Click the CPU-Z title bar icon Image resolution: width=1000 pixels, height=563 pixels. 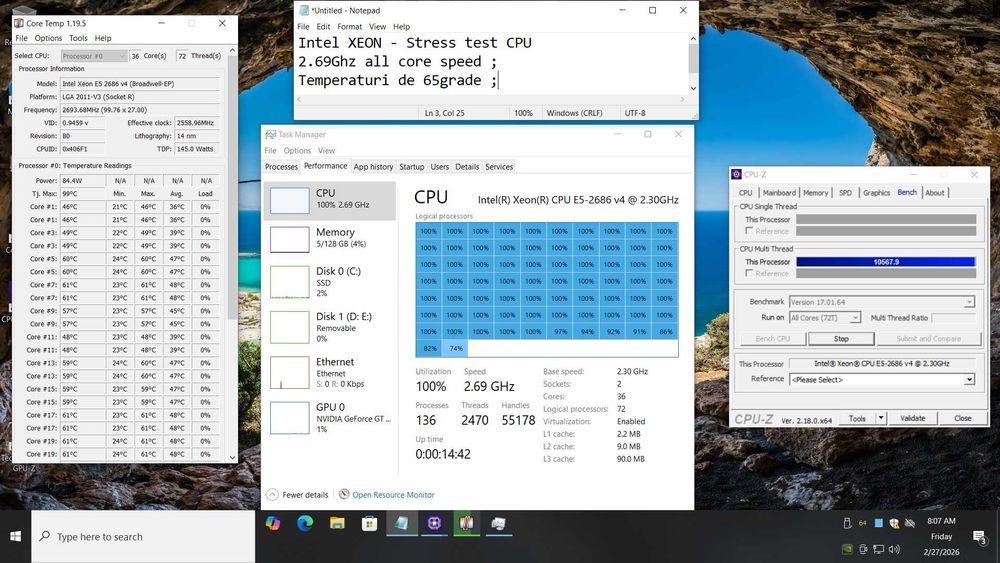coord(737,174)
